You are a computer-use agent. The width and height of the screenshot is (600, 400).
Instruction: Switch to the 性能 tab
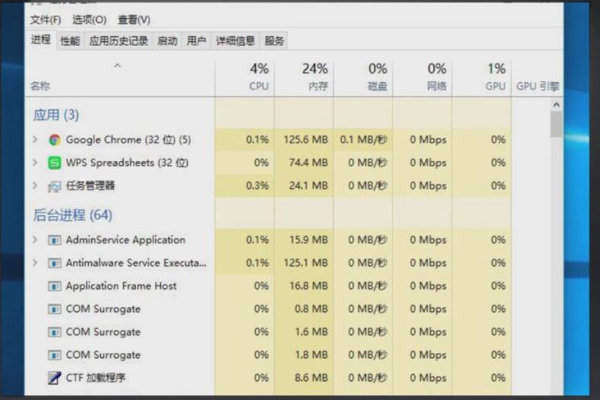coord(70,41)
